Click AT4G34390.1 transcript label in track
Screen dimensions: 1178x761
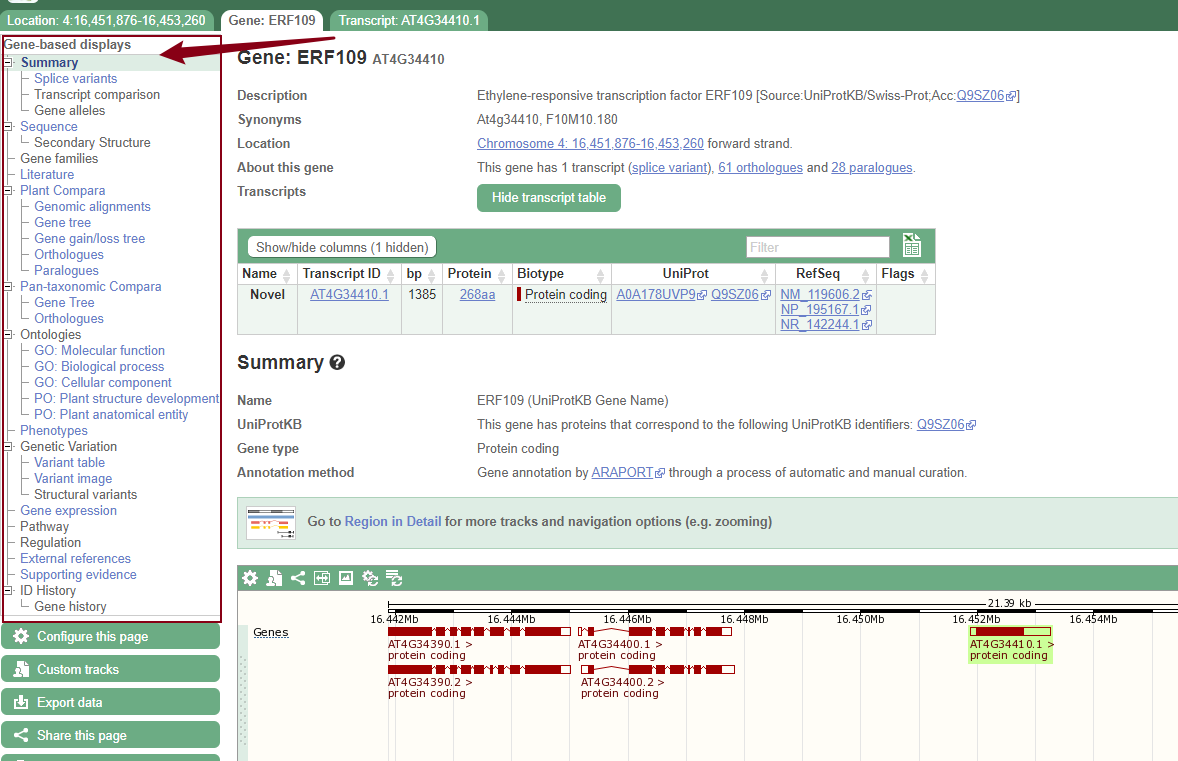pos(430,644)
